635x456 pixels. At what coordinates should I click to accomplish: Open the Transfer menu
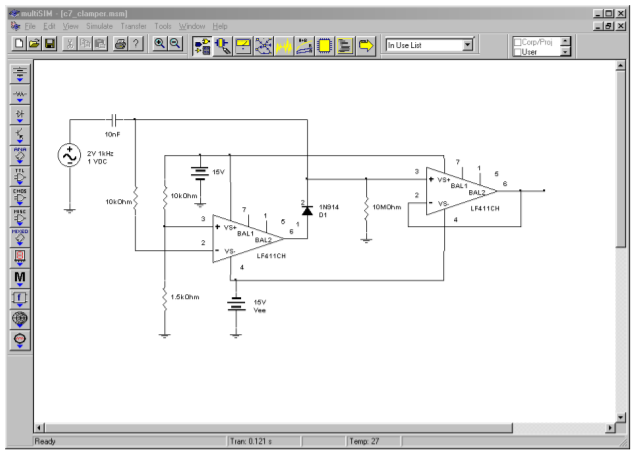pyautogui.click(x=134, y=25)
